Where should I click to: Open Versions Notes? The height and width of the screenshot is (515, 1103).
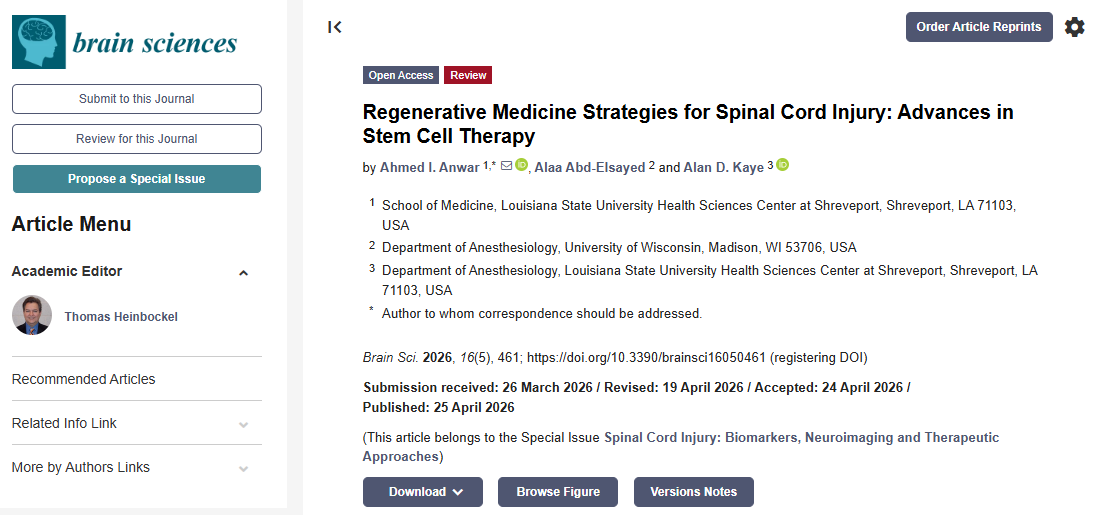click(693, 492)
